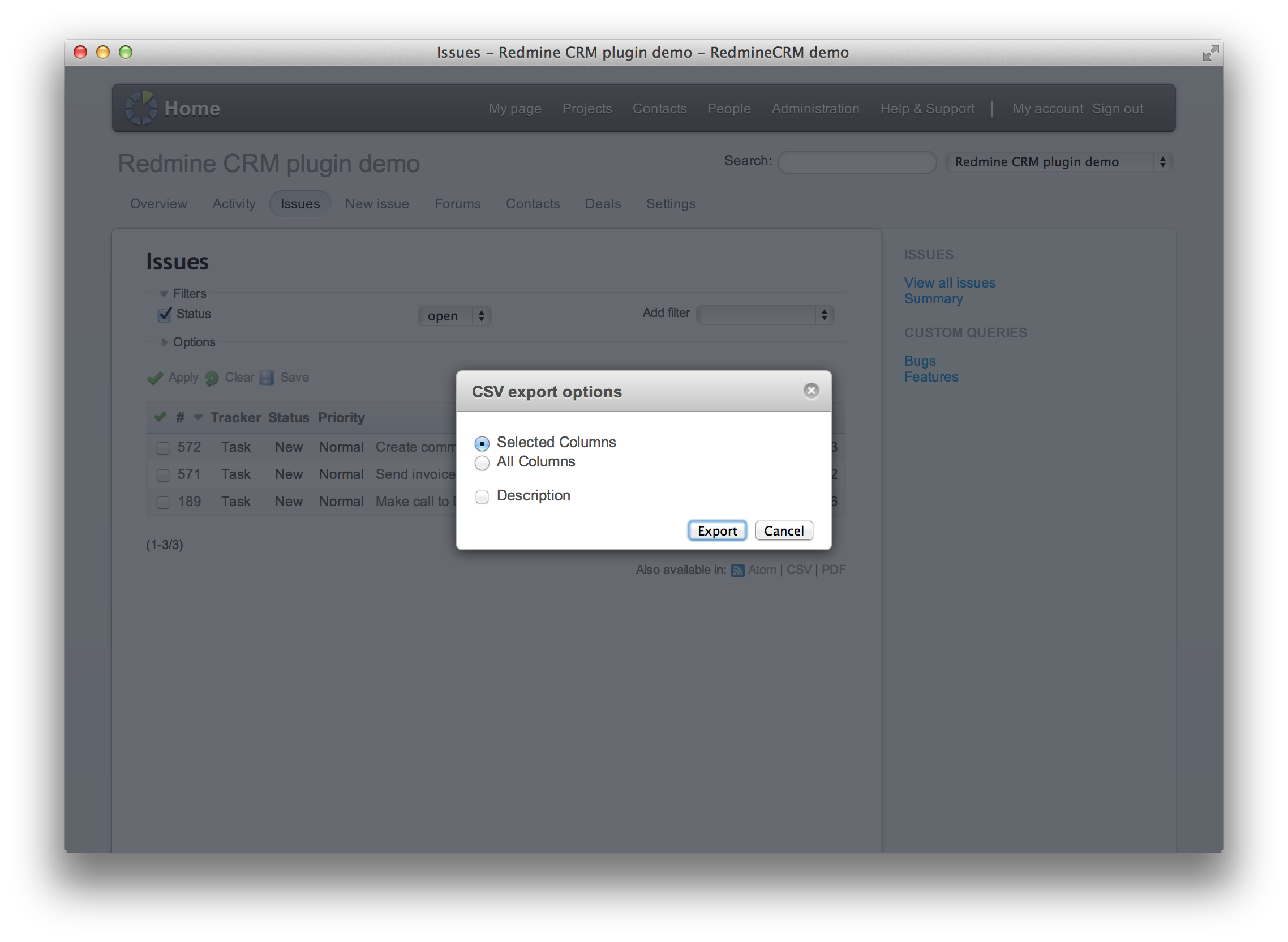Screen dimensions: 1288x942
Task: Click the Cancel button in dialog
Action: tap(783, 530)
